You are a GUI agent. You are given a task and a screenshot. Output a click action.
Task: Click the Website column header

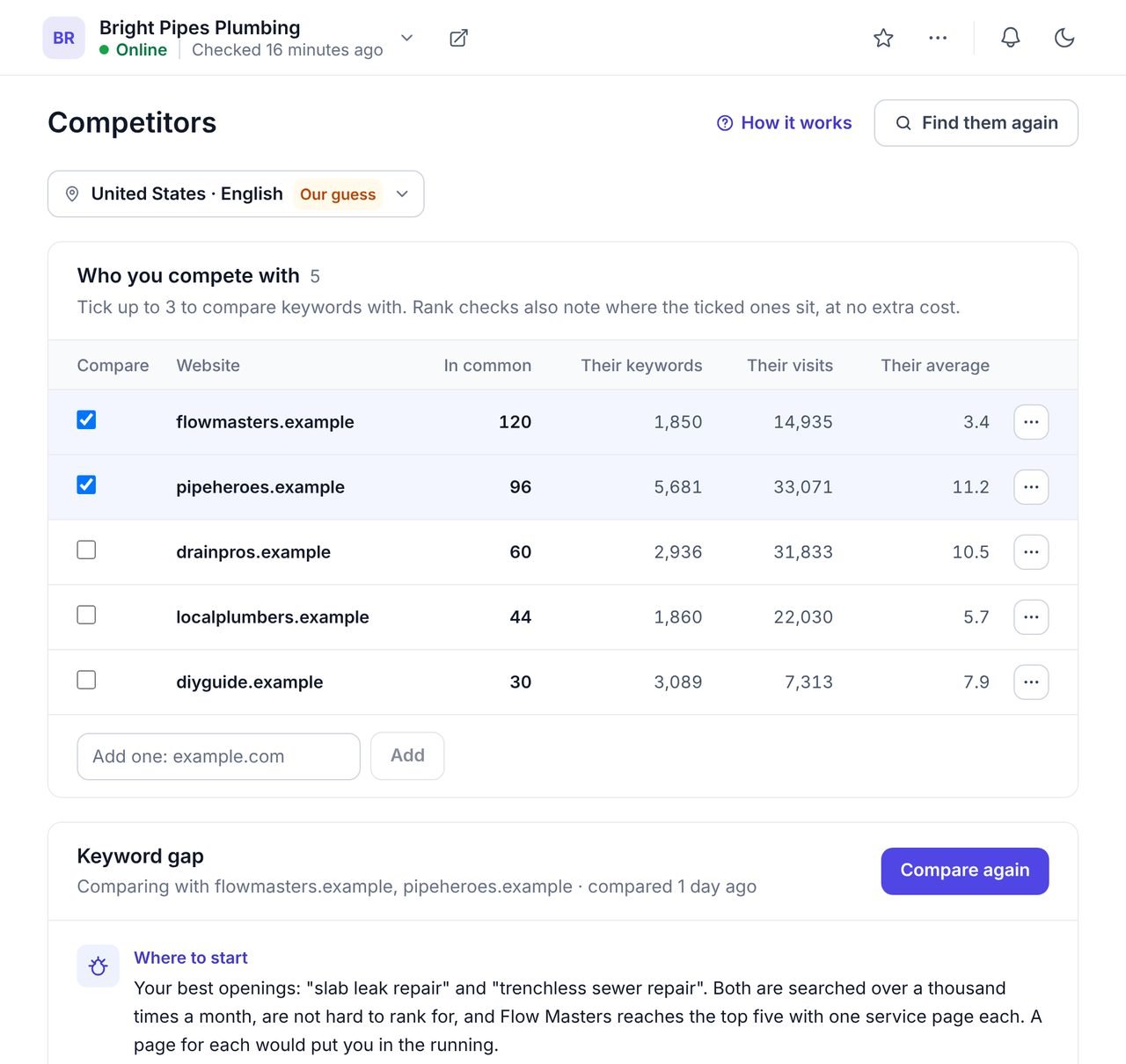tap(208, 366)
